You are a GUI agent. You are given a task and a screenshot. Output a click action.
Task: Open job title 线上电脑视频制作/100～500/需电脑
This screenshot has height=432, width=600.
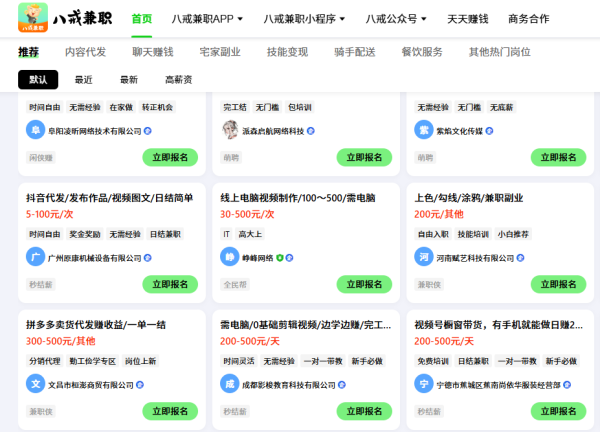coord(298,198)
